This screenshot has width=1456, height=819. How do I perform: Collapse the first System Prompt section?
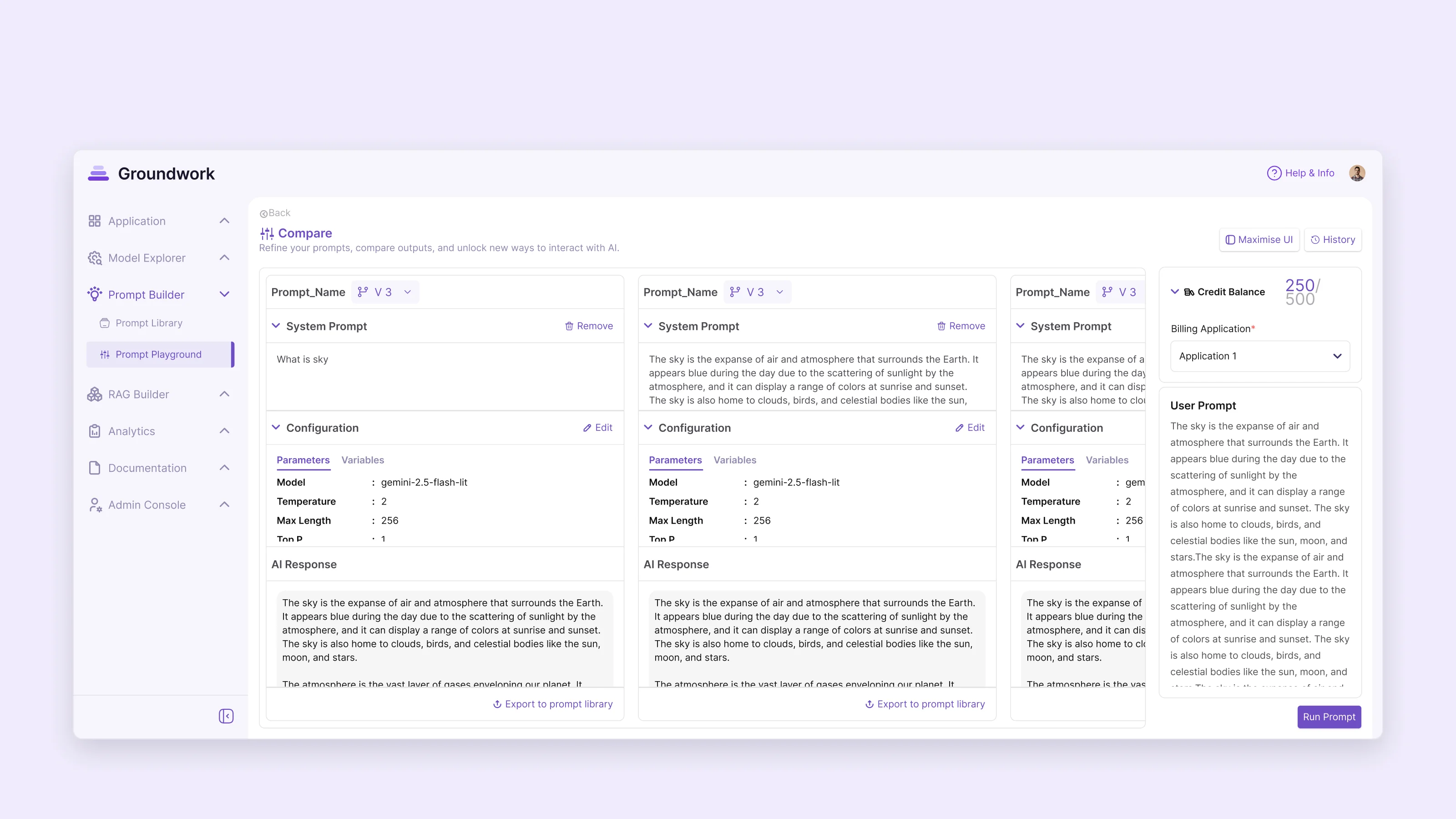click(x=276, y=326)
